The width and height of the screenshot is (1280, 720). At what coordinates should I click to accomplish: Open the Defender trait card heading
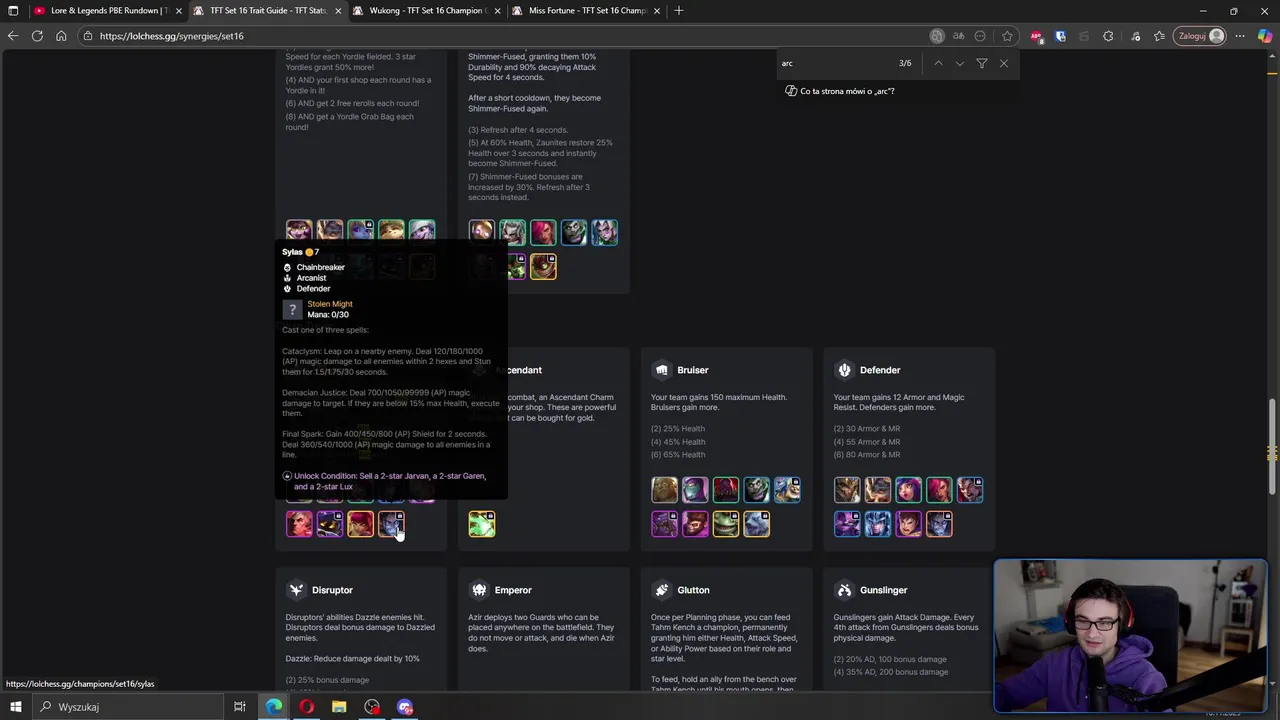coord(880,370)
